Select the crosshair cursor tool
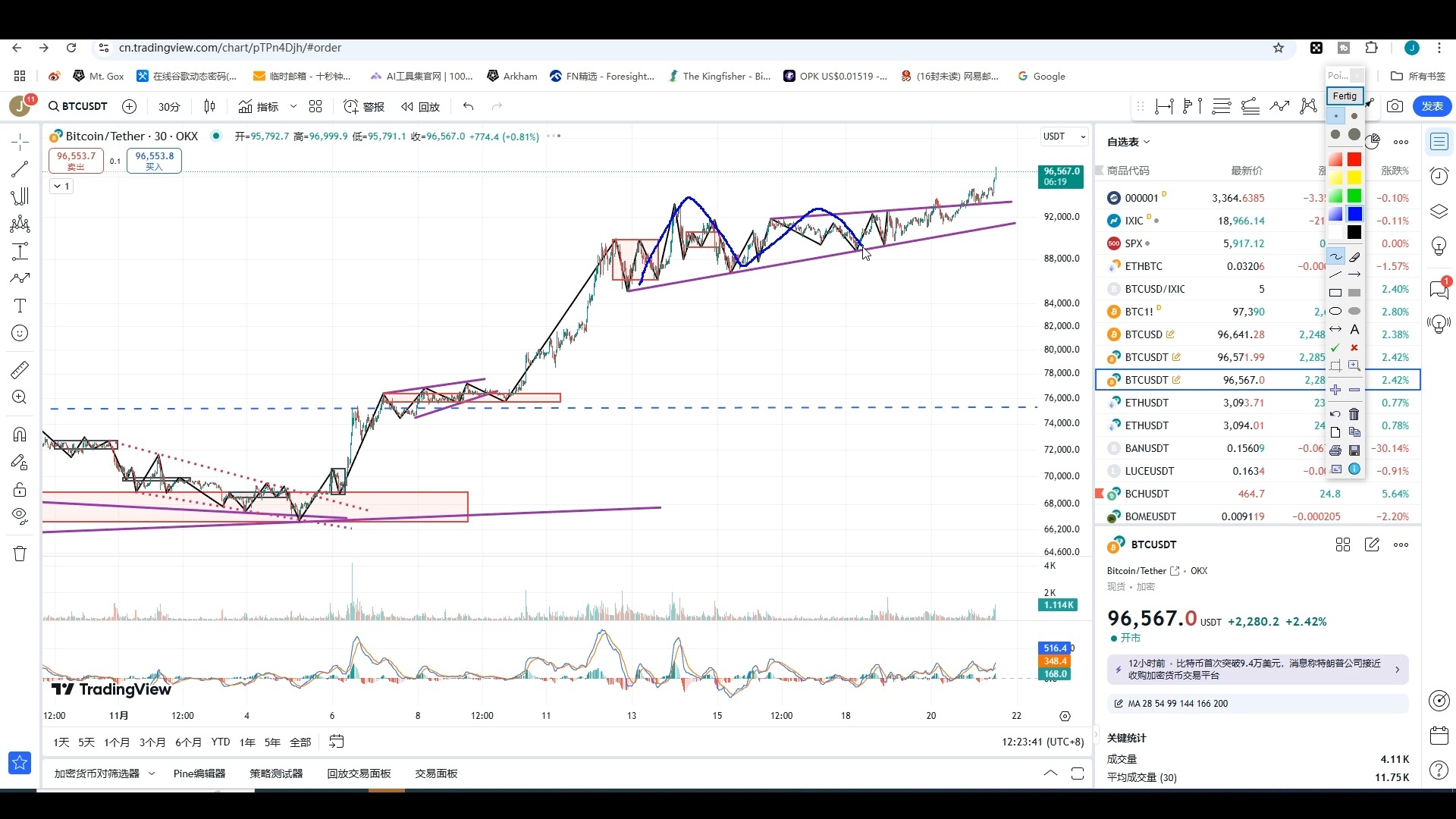 point(20,142)
